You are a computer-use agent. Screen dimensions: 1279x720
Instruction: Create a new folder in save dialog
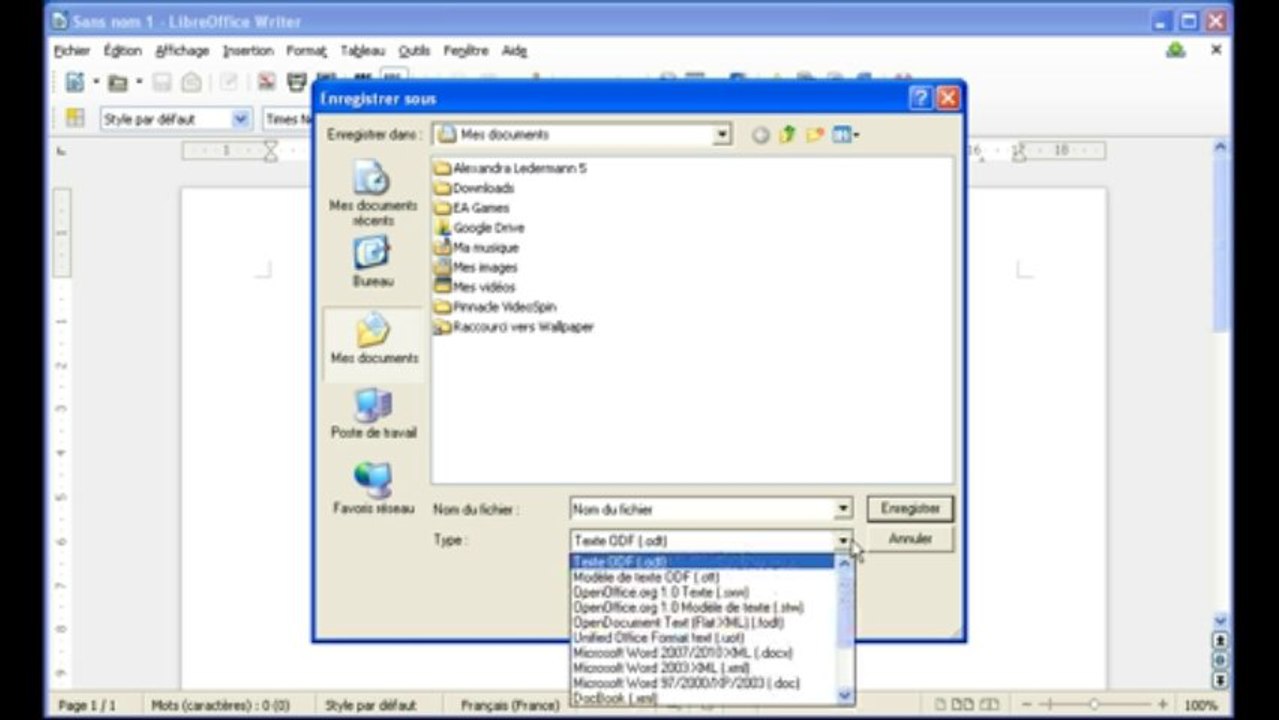[815, 134]
